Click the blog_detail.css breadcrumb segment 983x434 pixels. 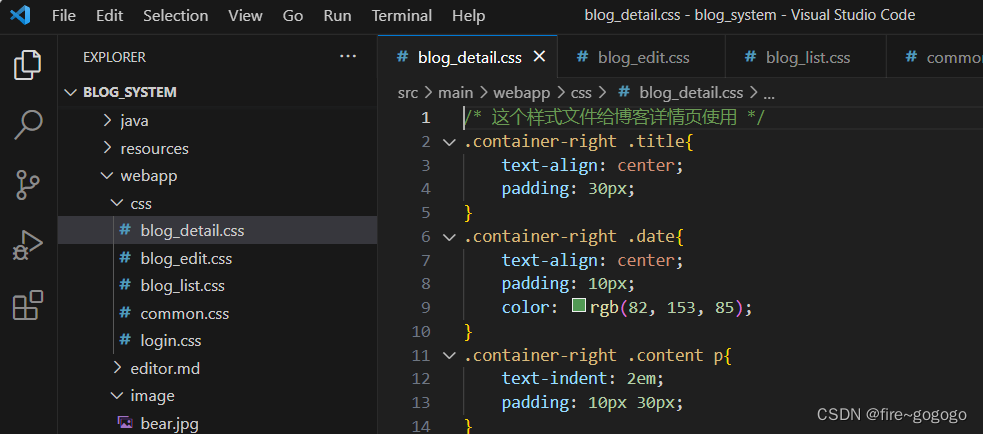(691, 93)
